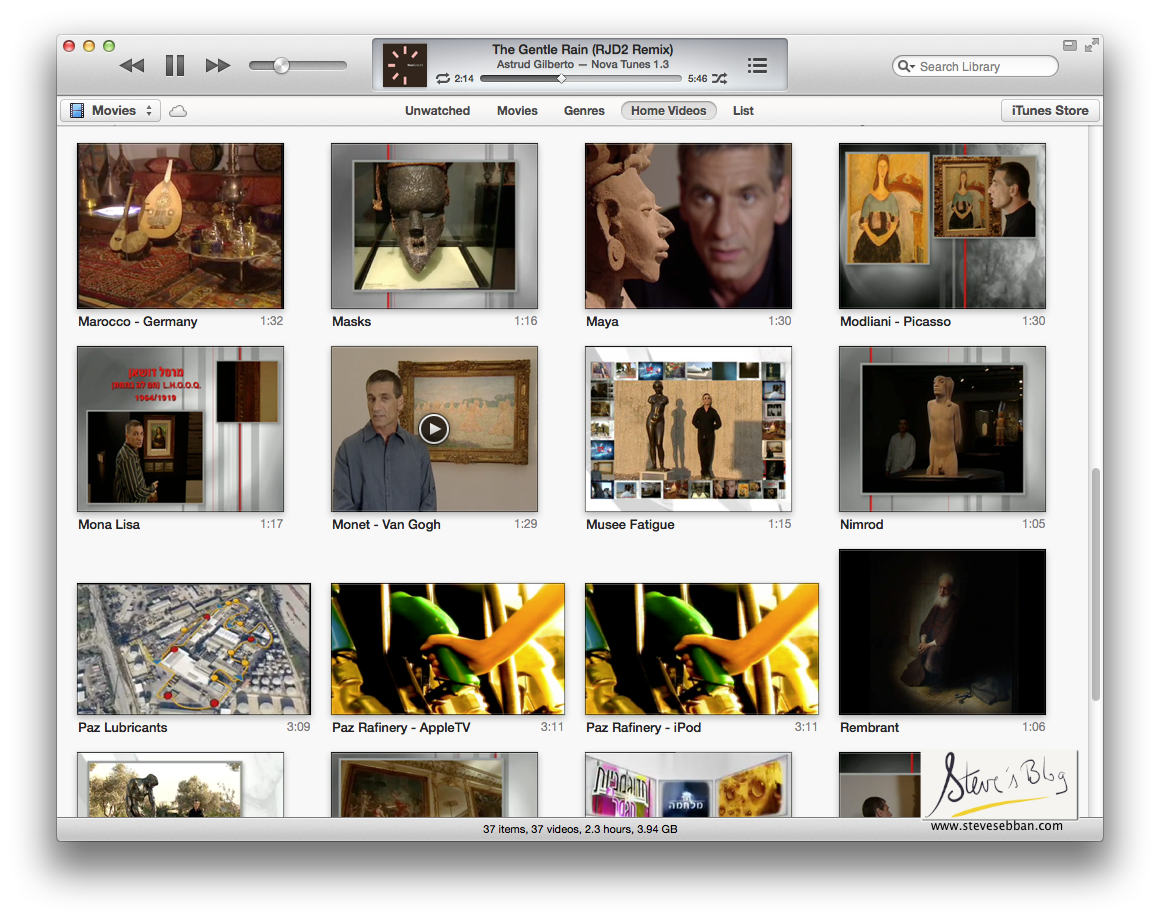Click the 'Modliani - Picasso' title label
1160x920 pixels.
coord(895,322)
